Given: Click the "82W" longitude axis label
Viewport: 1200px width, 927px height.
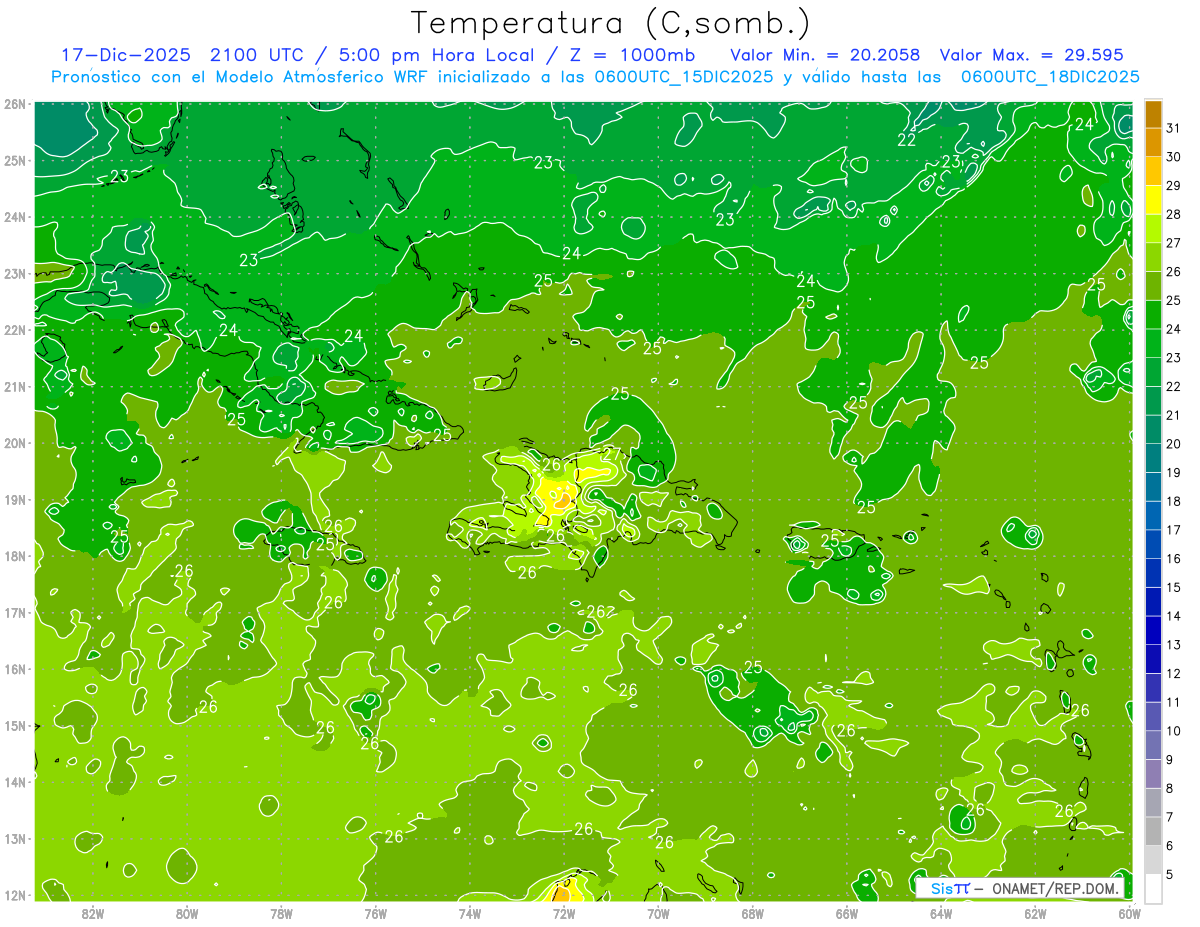Looking at the screenshot, I should [x=93, y=913].
